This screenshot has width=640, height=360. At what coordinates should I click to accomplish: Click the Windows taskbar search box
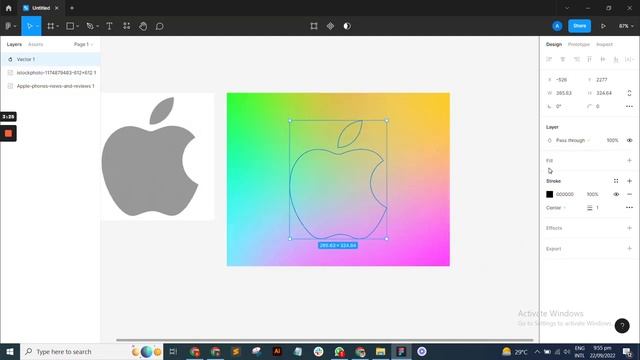pos(92,351)
